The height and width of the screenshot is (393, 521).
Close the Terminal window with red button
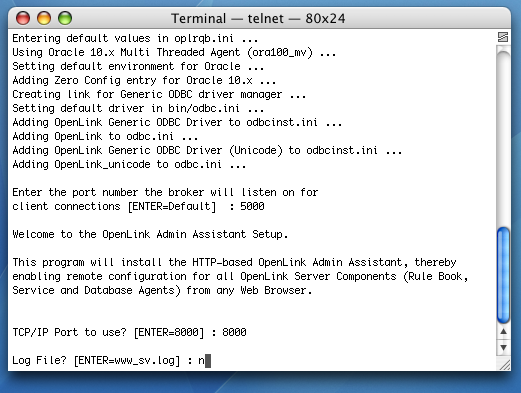click(x=23, y=18)
